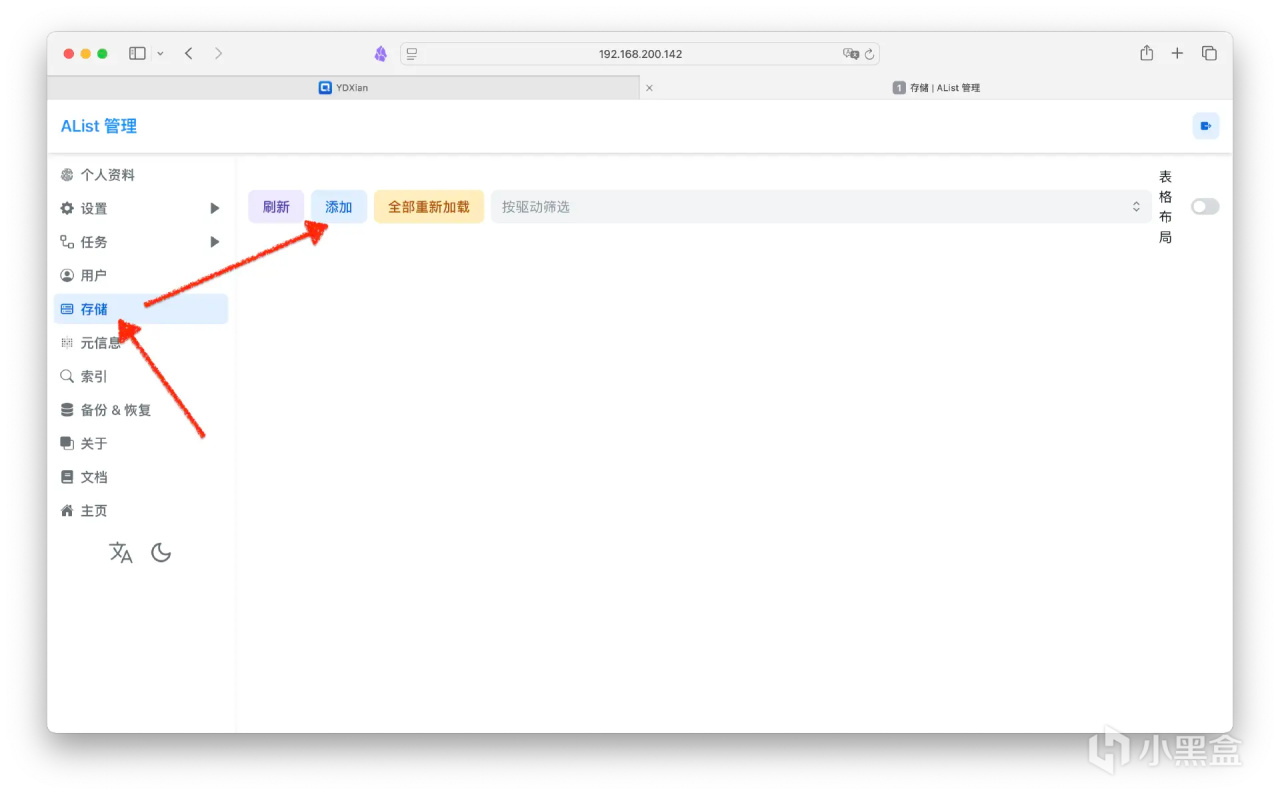The width and height of the screenshot is (1280, 795).
Task: Toggle dark mode with the moon icon
Action: coord(161,553)
